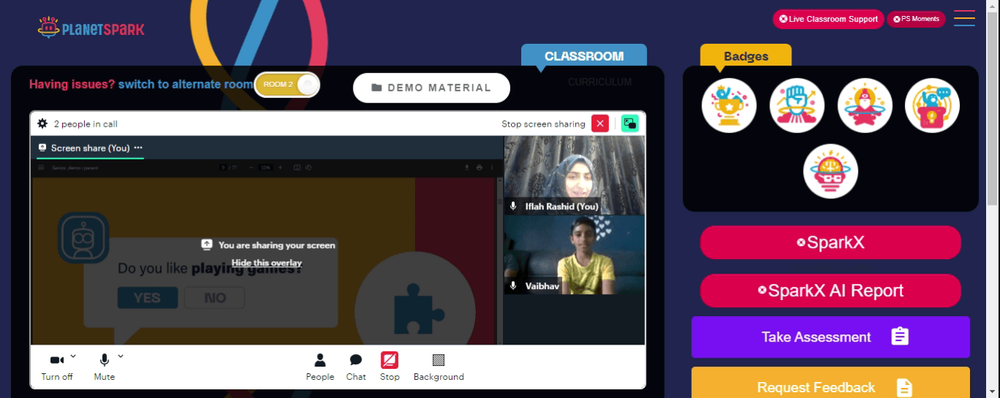1000x398 pixels.
Task: Select the Screen share (You) tab
Action: [90, 148]
